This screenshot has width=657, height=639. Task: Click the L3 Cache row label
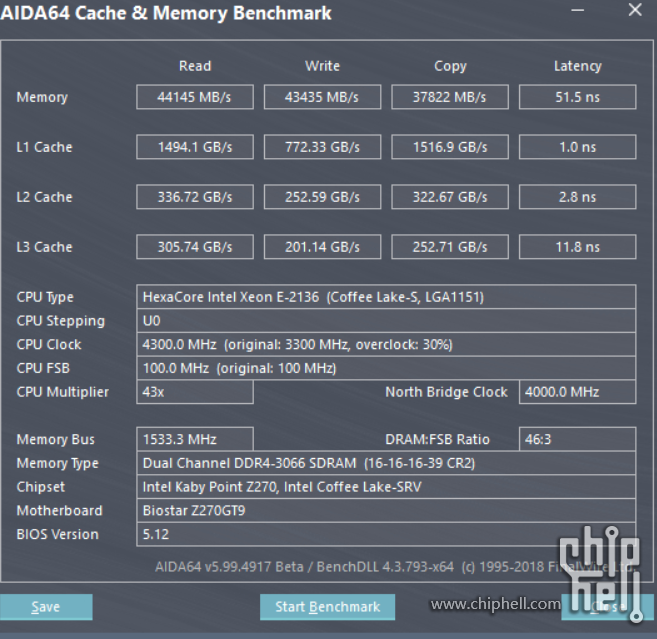44,247
